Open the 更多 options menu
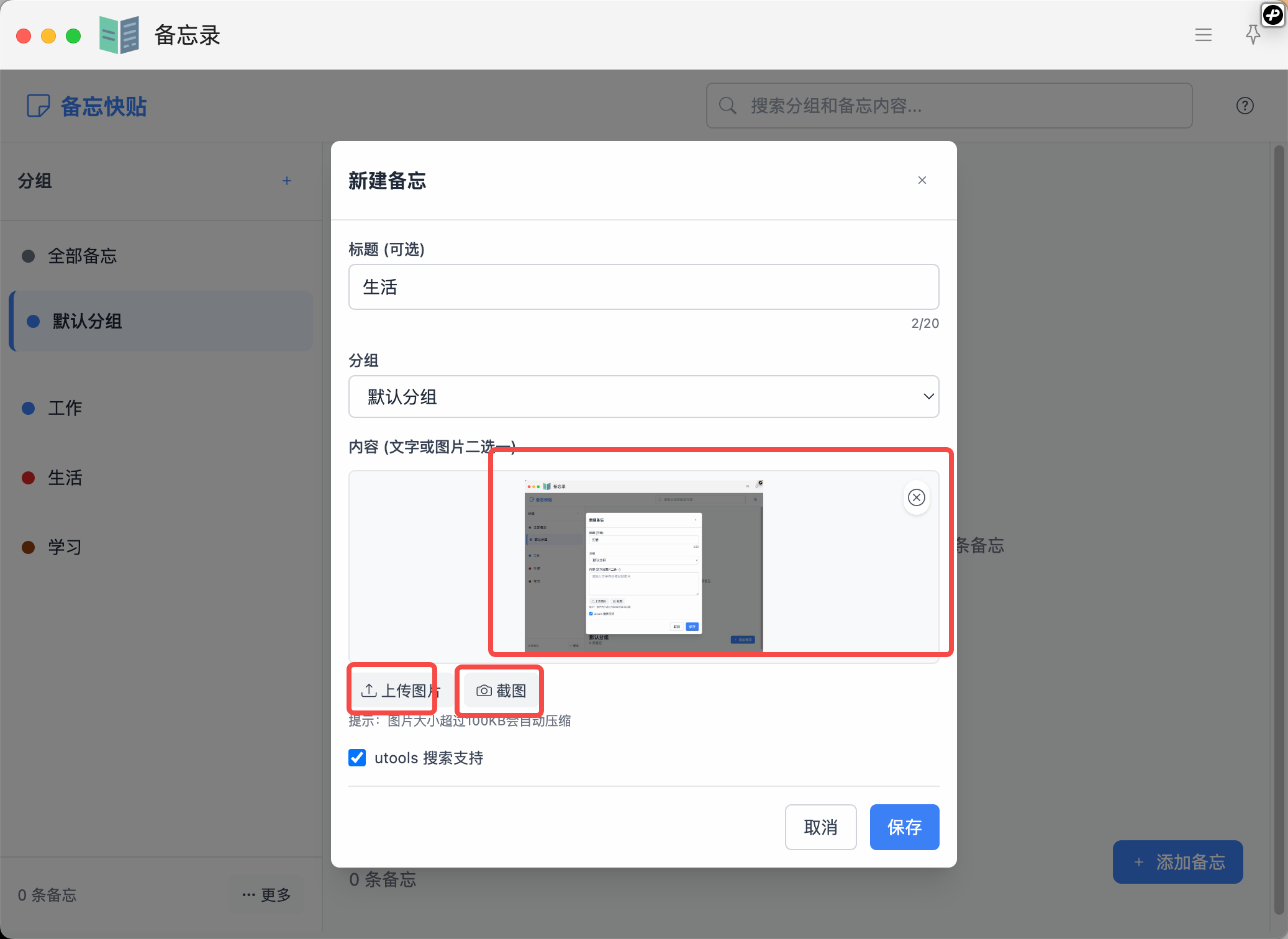The image size is (1288, 939). (x=266, y=895)
